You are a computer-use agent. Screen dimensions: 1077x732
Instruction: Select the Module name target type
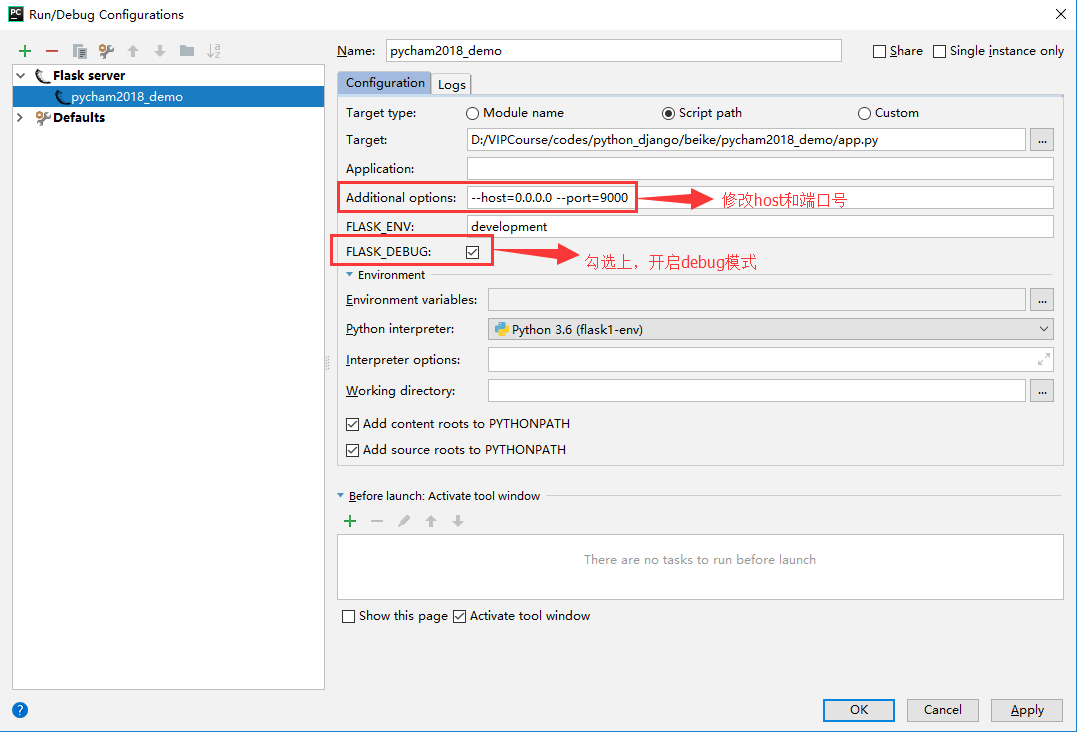coord(473,113)
